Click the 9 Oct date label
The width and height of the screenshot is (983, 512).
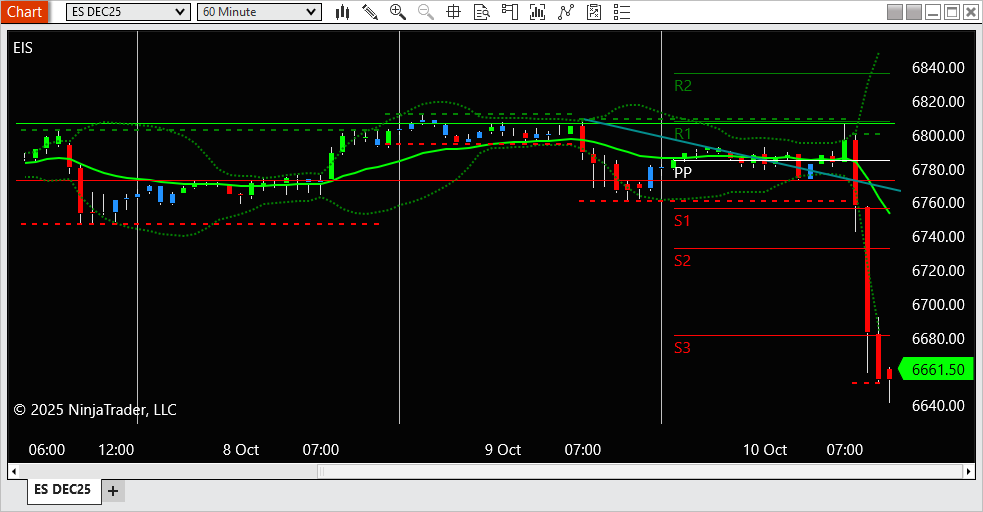click(503, 450)
